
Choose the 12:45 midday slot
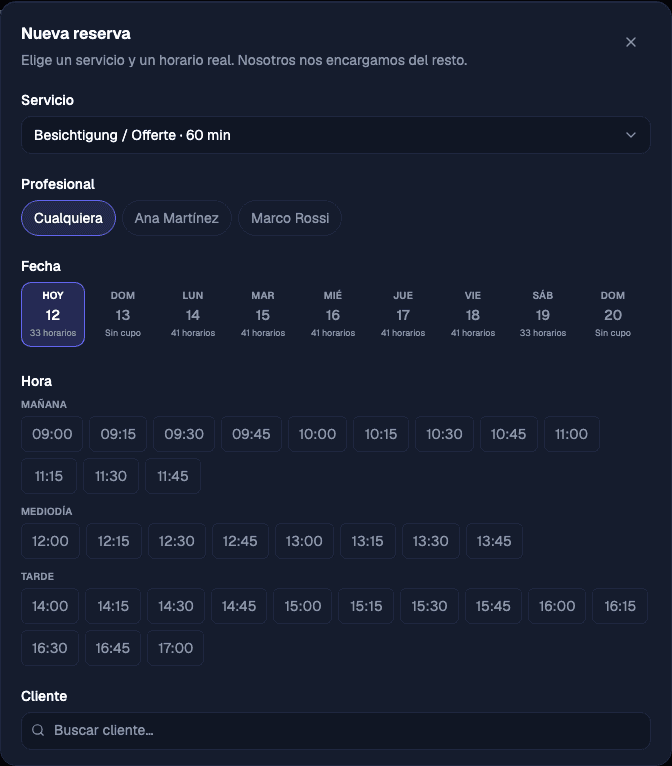click(x=240, y=541)
